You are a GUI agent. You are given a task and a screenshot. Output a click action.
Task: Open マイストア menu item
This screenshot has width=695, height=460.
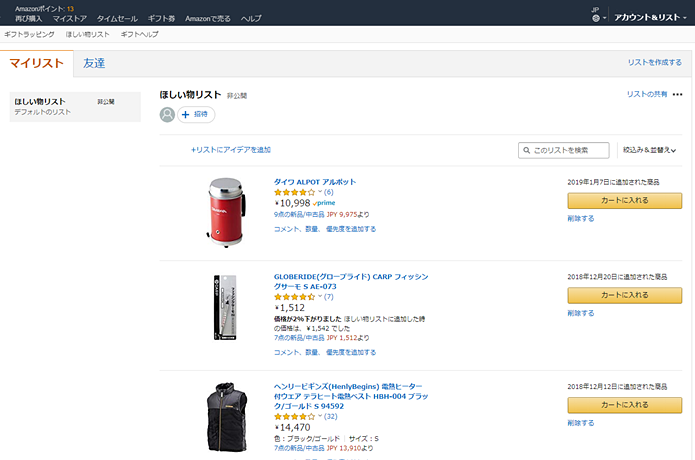pos(70,19)
